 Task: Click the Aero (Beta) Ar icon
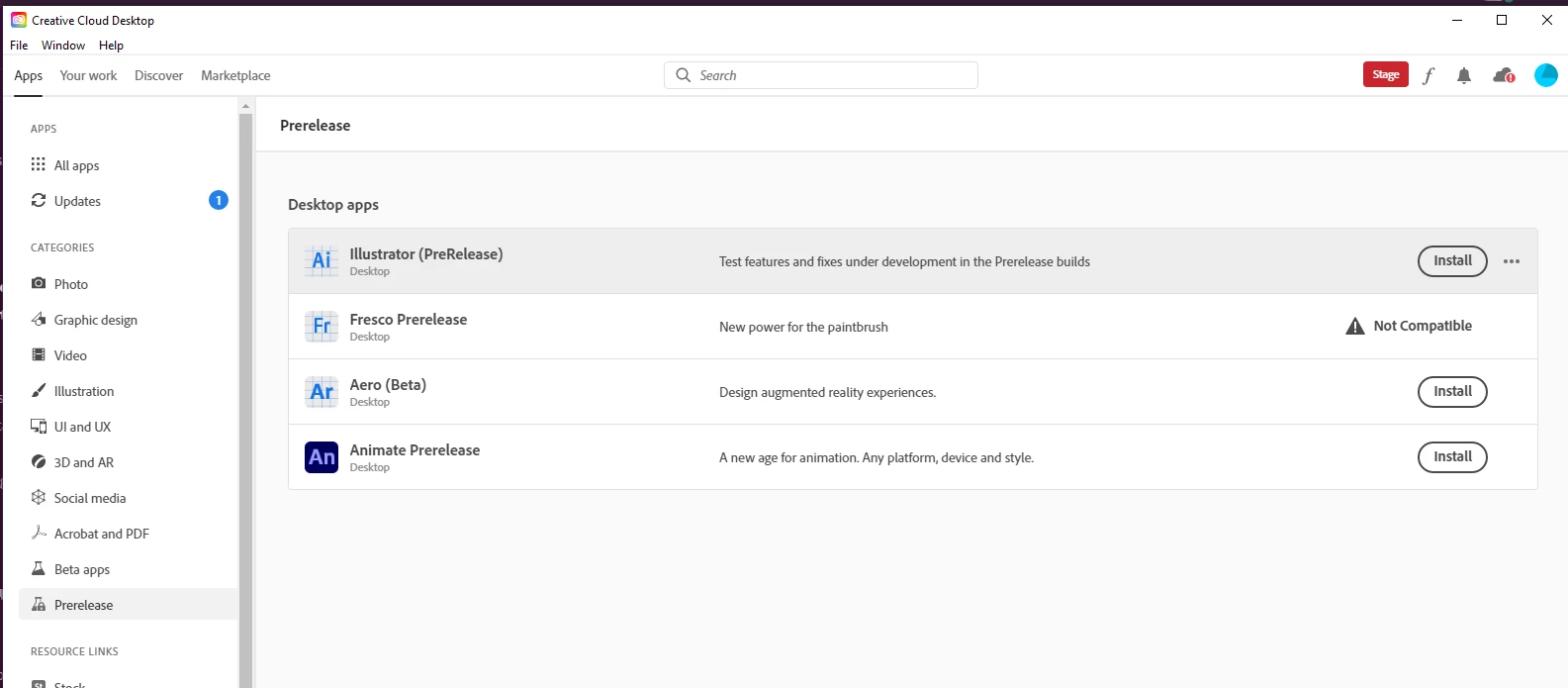click(322, 391)
